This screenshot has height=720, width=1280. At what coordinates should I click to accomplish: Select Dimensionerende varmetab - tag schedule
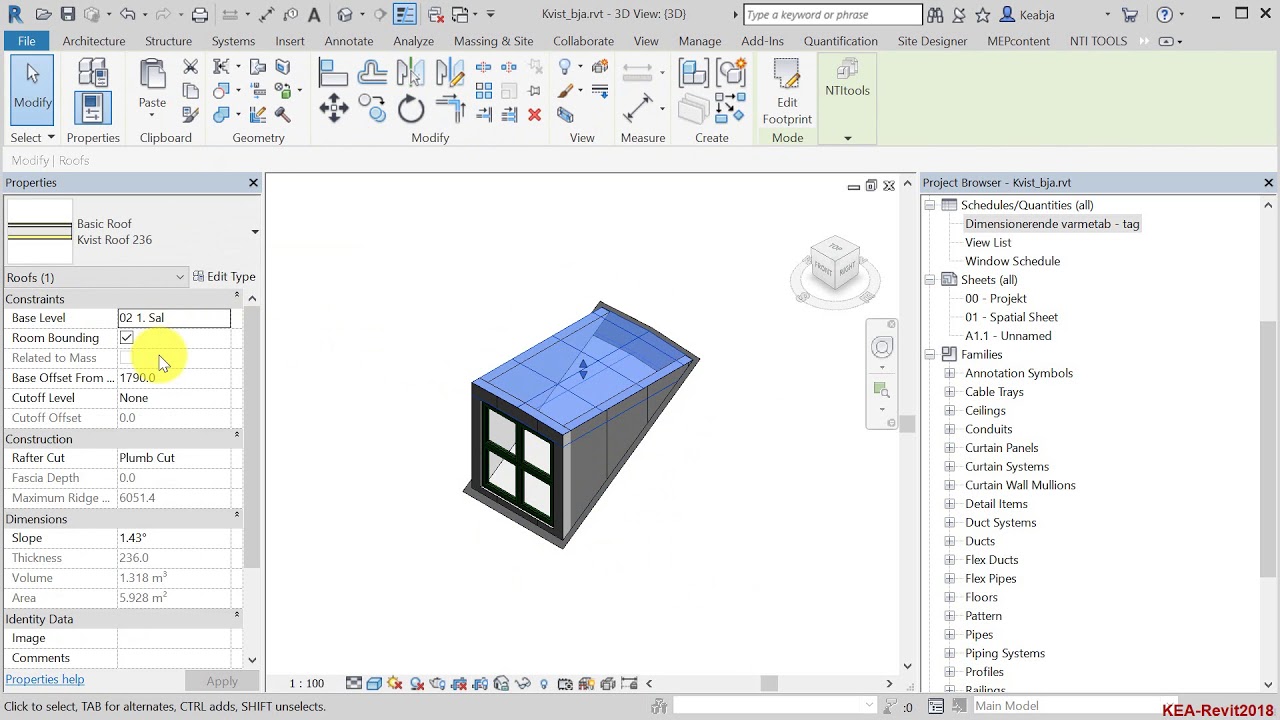point(1052,224)
